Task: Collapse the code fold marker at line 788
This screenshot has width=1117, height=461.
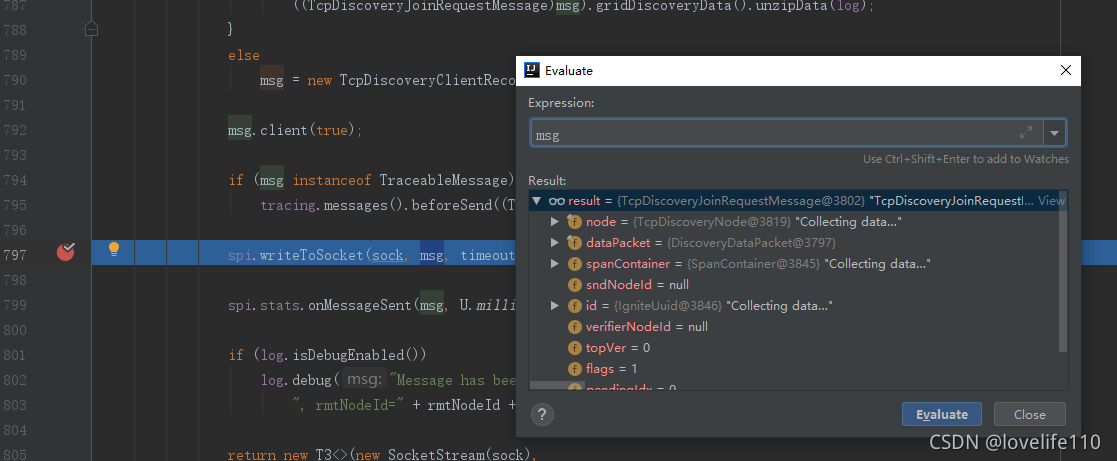Action: (x=92, y=30)
